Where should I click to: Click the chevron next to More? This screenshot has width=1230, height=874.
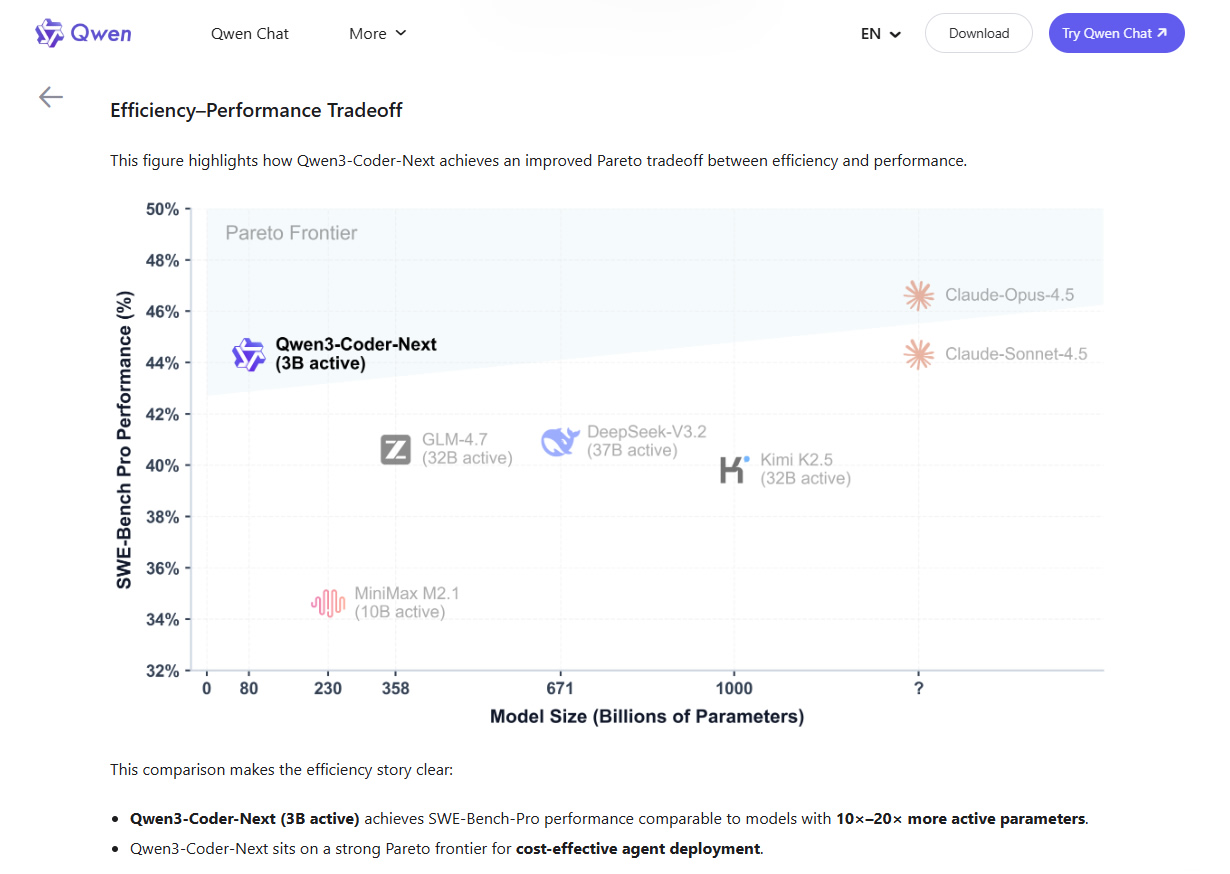pos(402,33)
